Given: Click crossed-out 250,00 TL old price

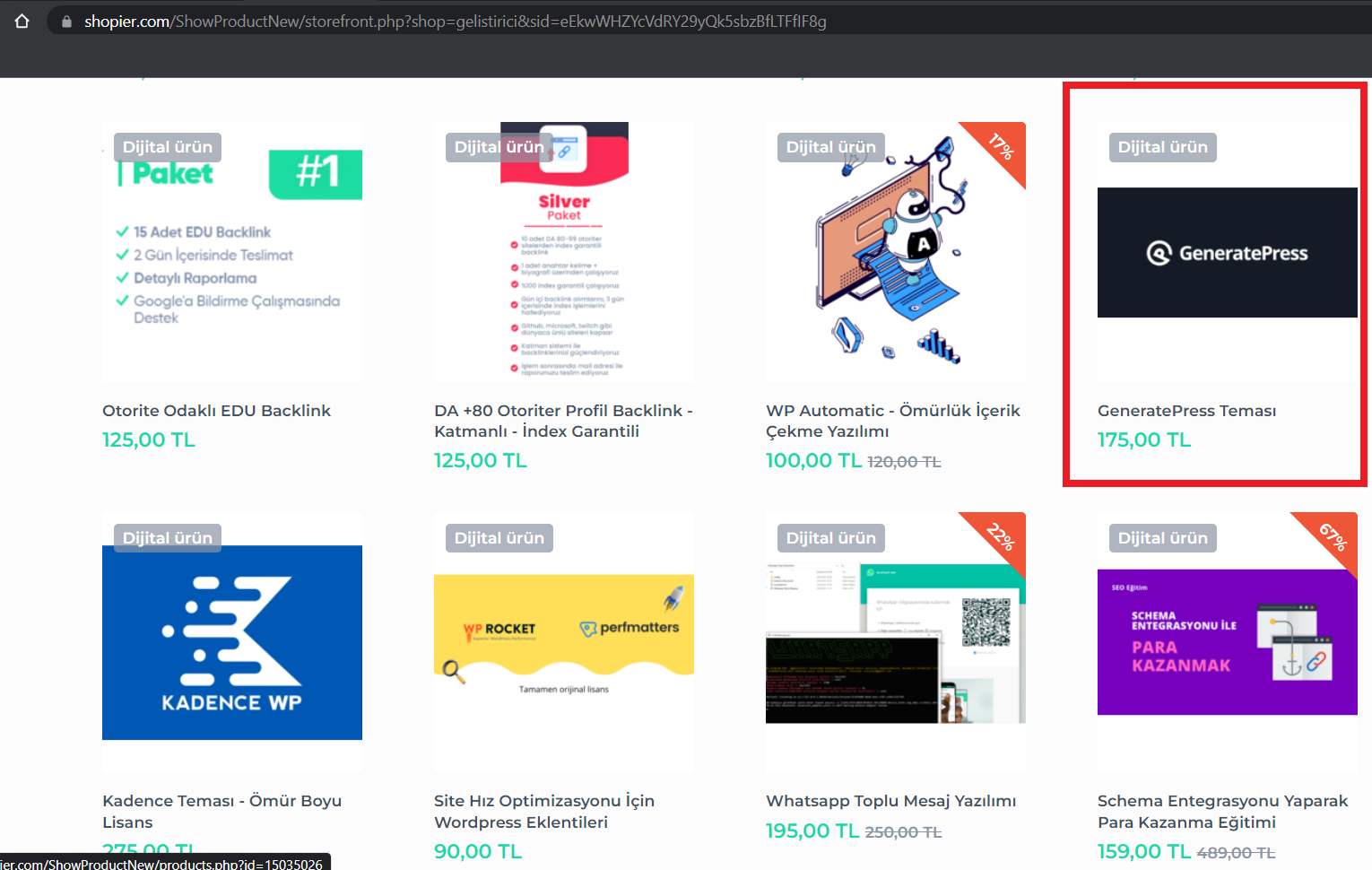Looking at the screenshot, I should [903, 832].
